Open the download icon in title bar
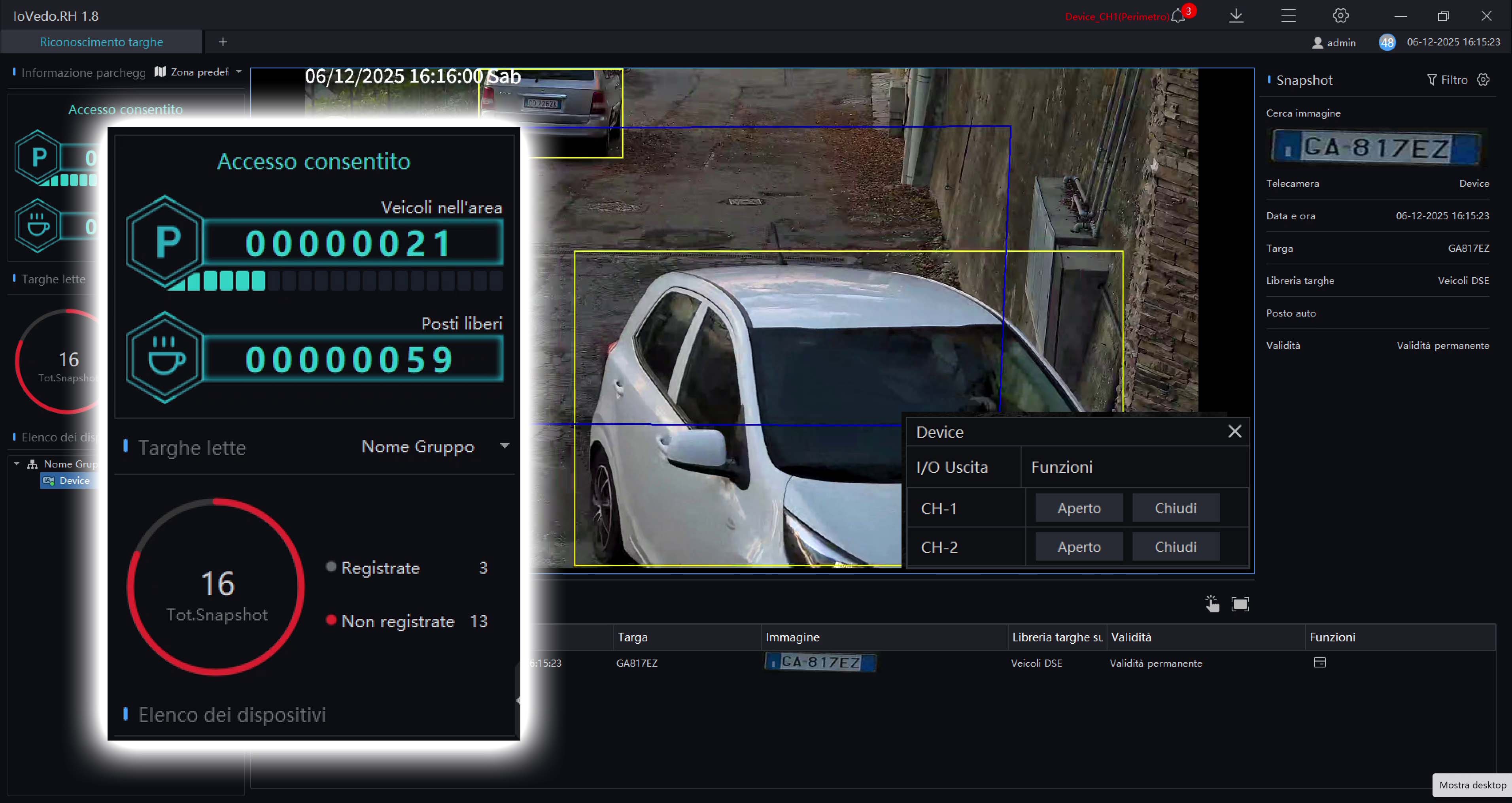Screen dimensions: 1512x803 pyautogui.click(x=1236, y=16)
